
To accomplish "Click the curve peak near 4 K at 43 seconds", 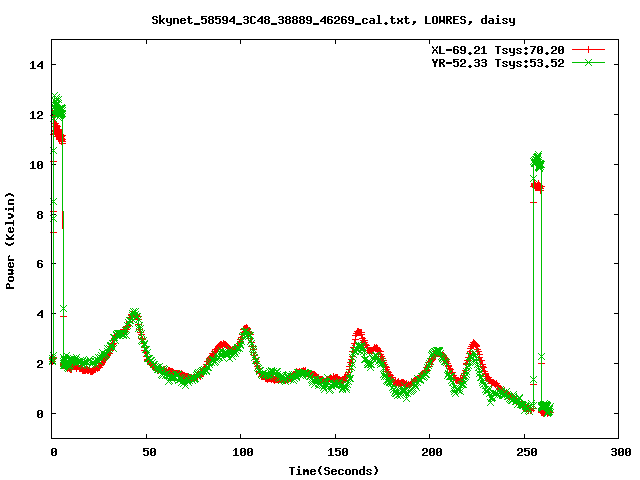I will point(134,315).
